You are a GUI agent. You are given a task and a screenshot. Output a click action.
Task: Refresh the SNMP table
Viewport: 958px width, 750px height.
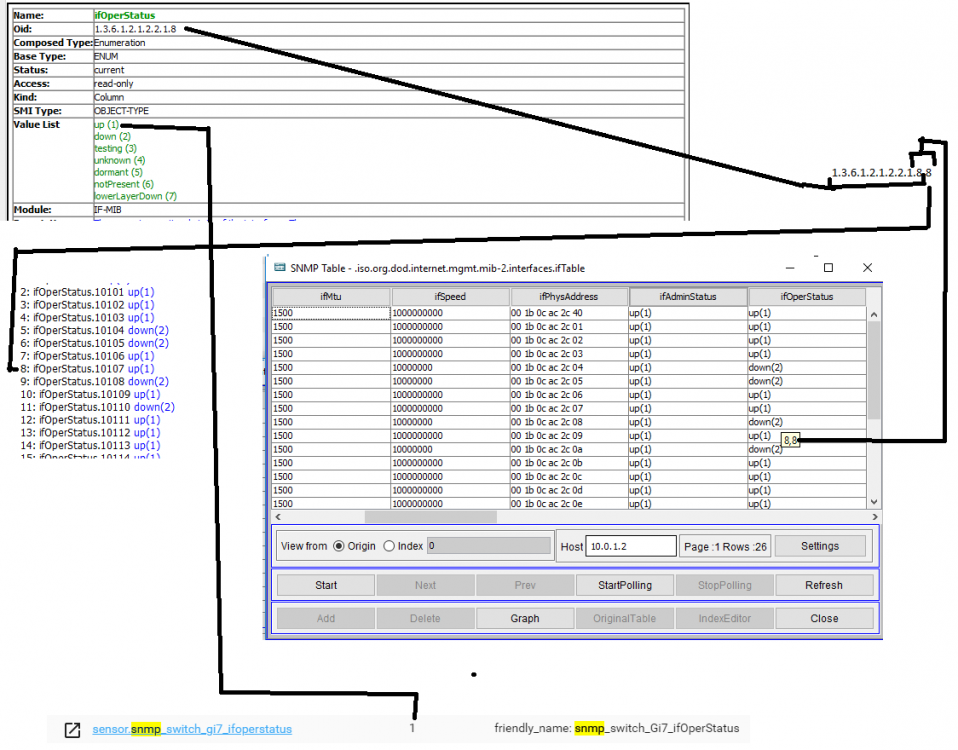[824, 584]
